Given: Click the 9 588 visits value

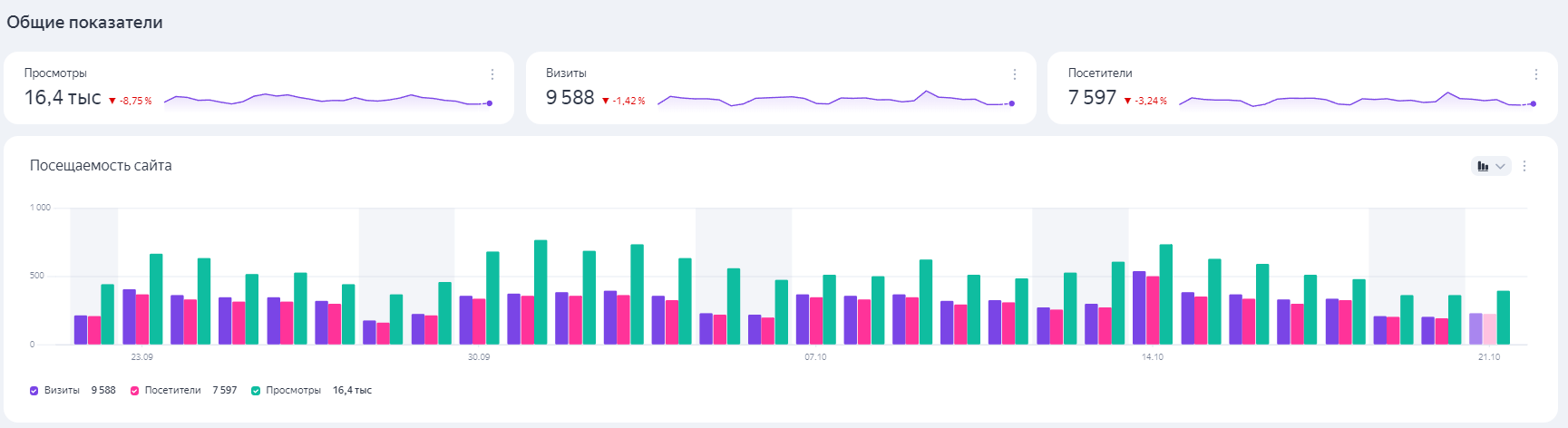Looking at the screenshot, I should coord(570,98).
